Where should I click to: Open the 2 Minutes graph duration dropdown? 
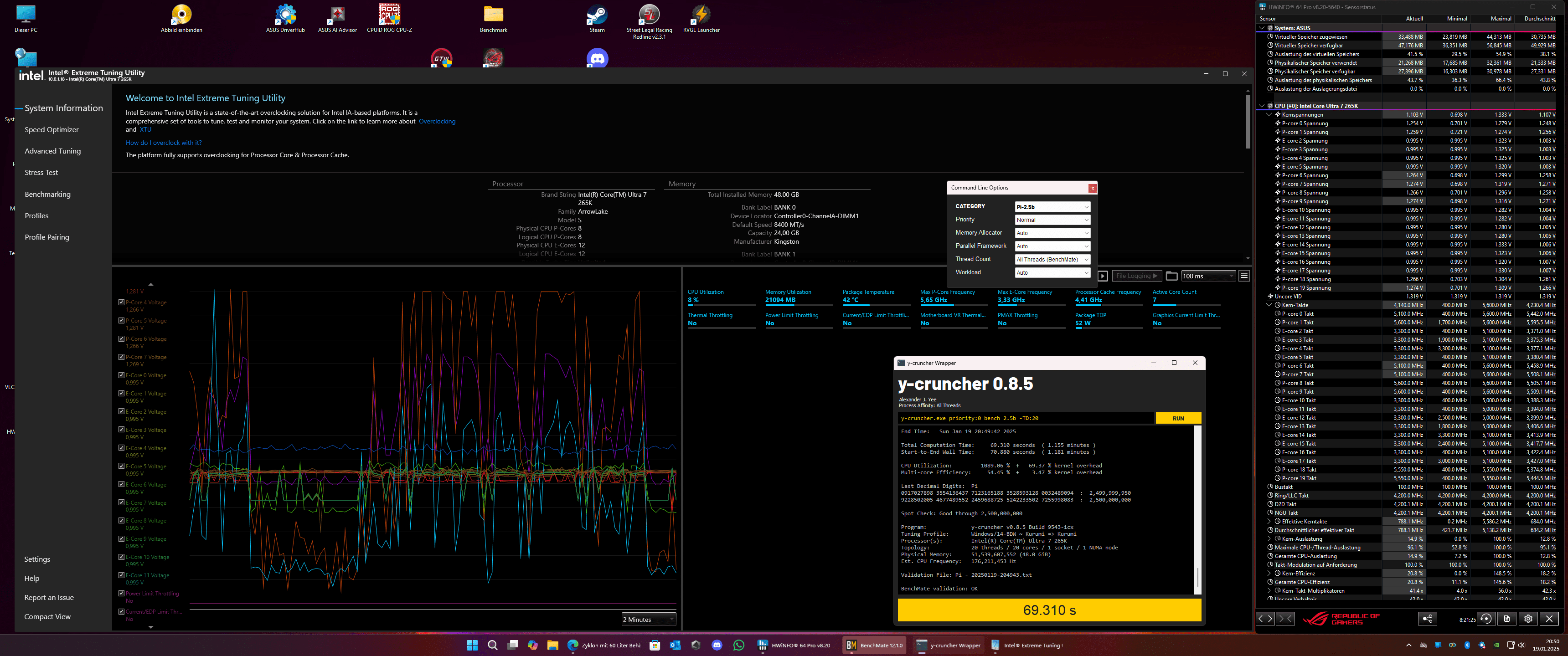click(648, 620)
